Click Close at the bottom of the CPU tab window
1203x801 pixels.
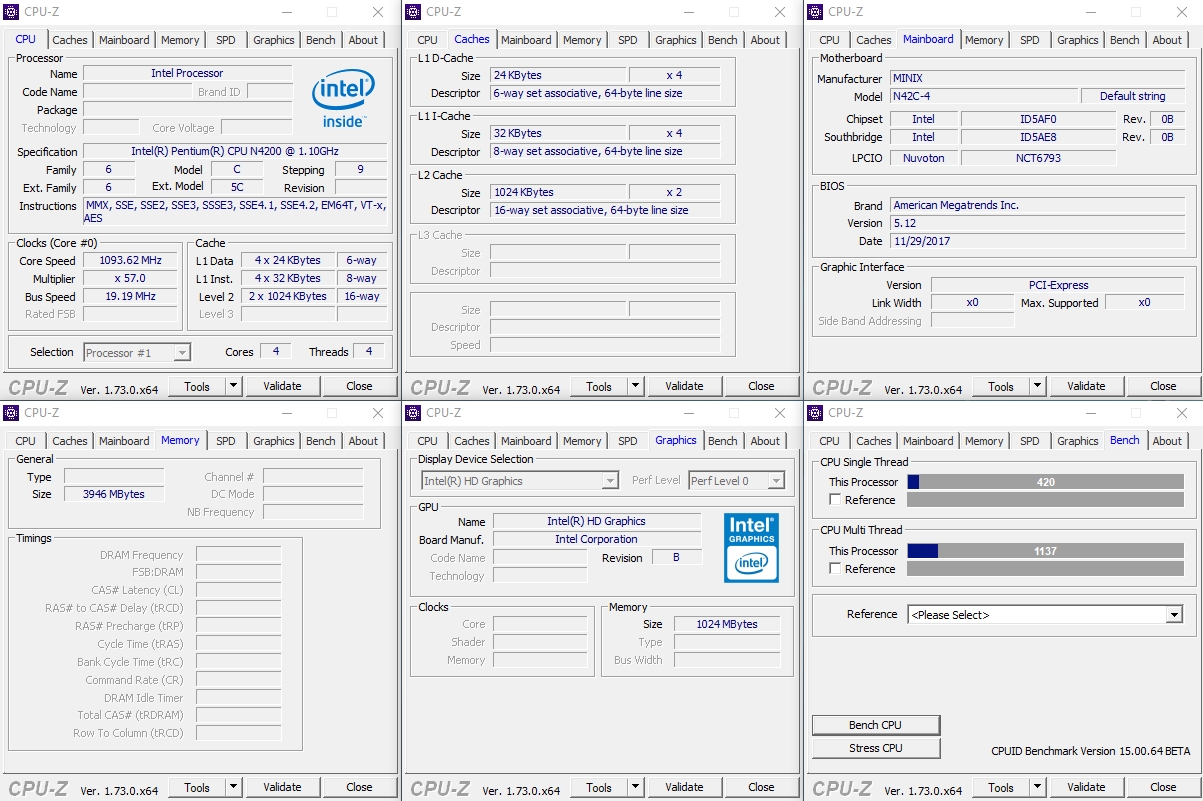(359, 386)
